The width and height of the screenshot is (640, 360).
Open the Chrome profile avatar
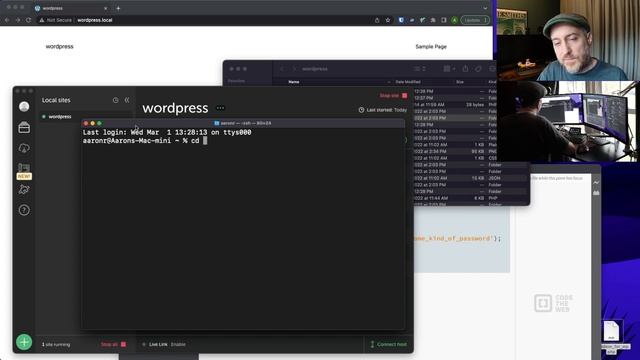tap(454, 20)
